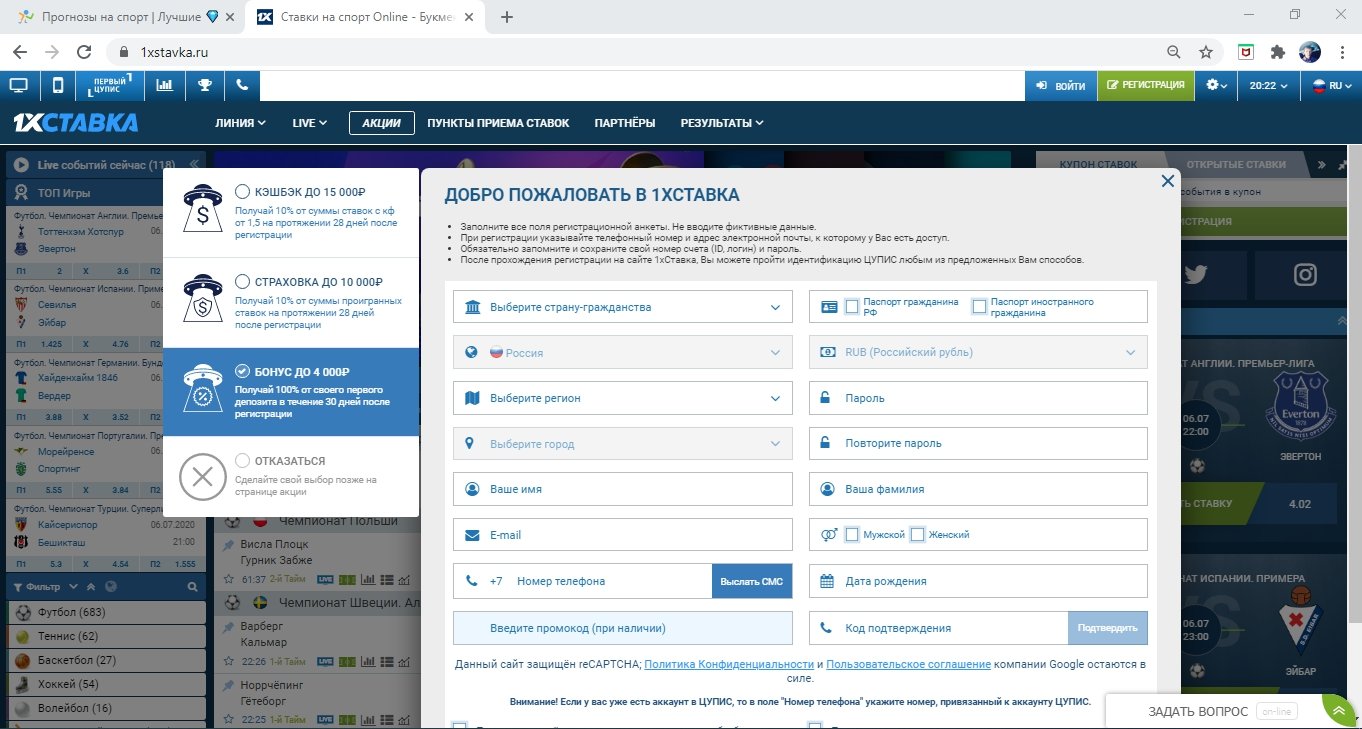
Task: Select the Кэшбэк до 15 000₽ bonus
Action: tap(242, 191)
